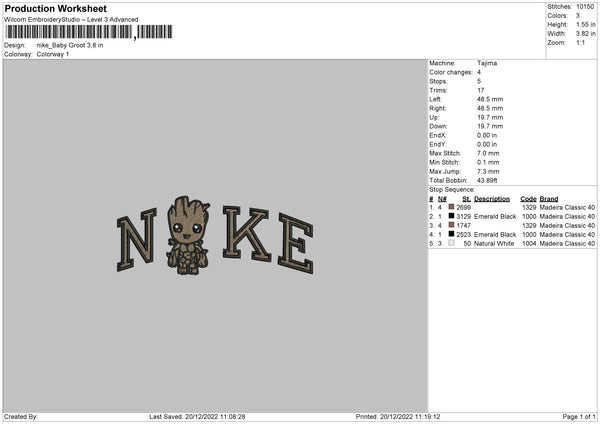Image resolution: width=600 pixels, height=424 pixels.
Task: Click the Up value 19.7 mm
Action: tap(490, 117)
